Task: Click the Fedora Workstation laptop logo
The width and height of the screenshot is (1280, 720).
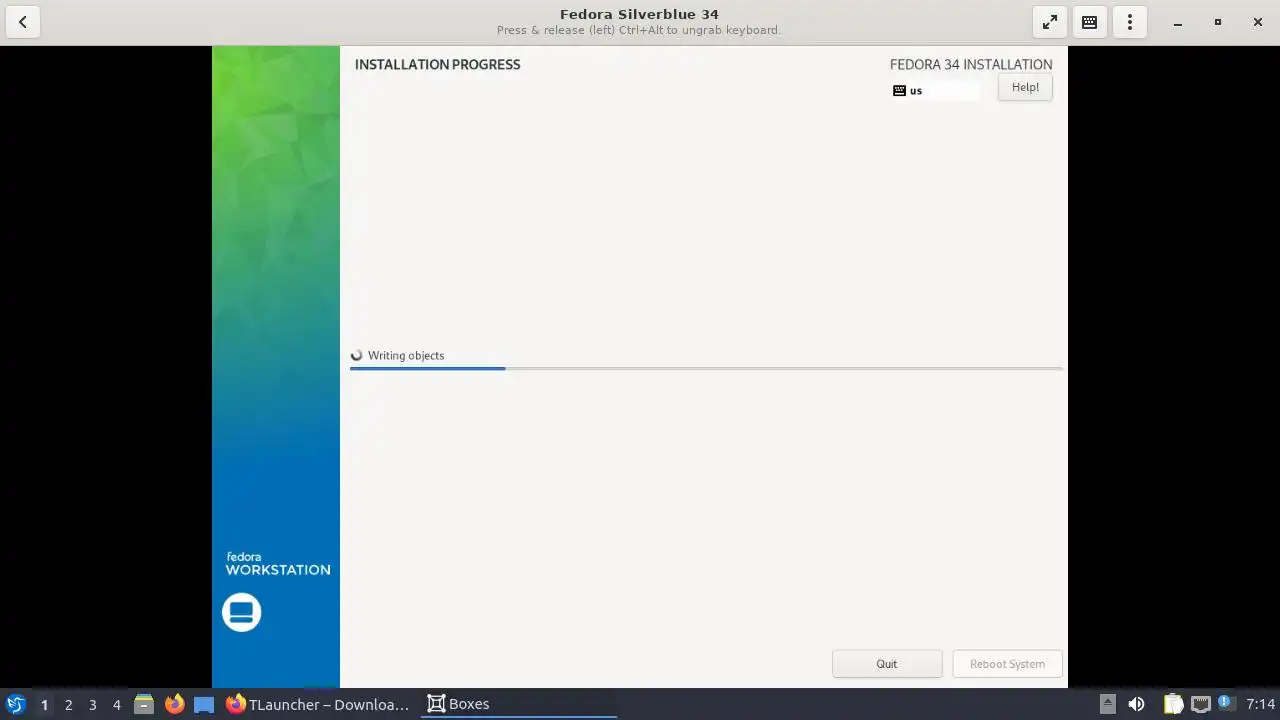Action: pos(241,612)
